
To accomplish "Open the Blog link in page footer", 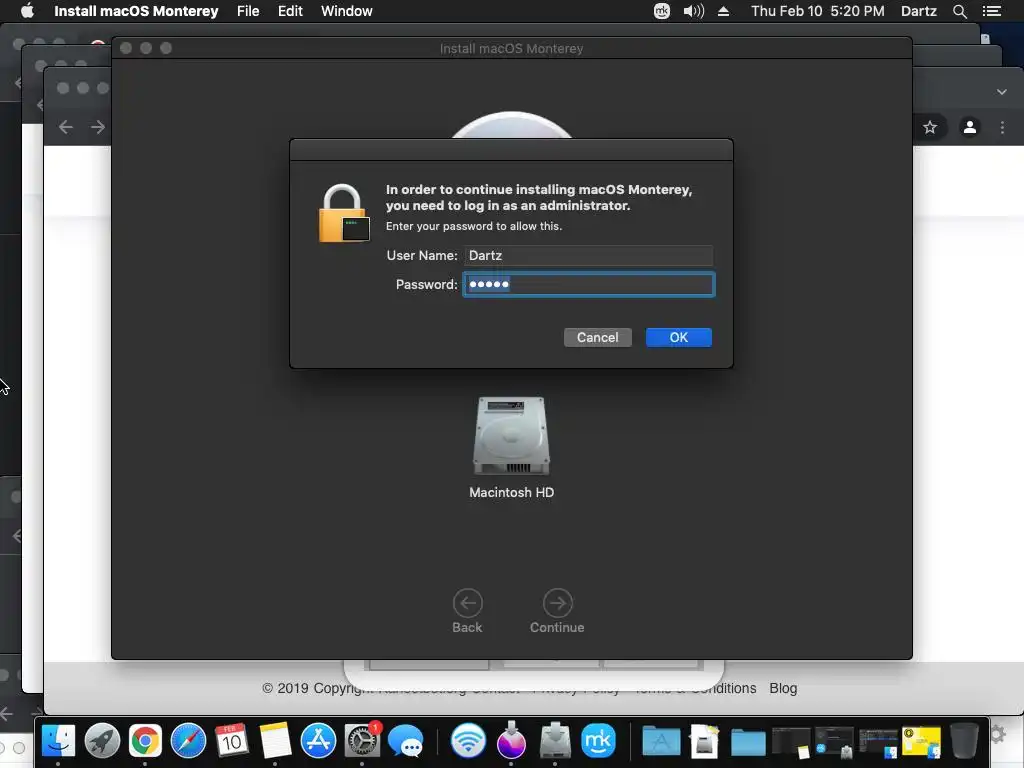I will (783, 688).
